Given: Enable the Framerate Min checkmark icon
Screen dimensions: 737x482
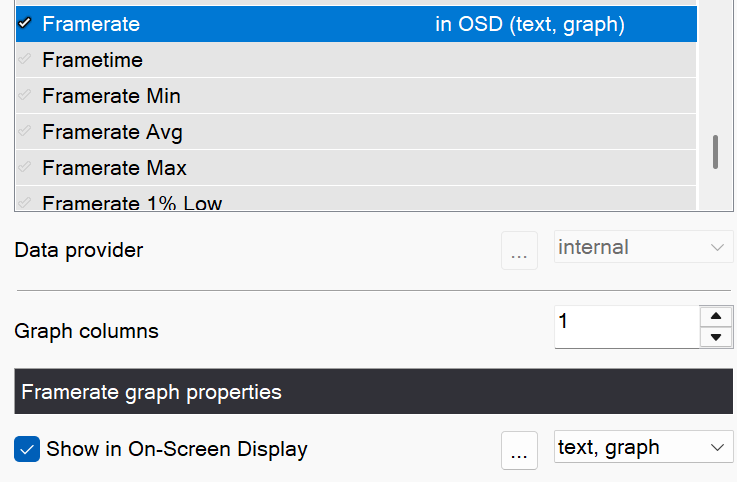Looking at the screenshot, I should click(25, 96).
